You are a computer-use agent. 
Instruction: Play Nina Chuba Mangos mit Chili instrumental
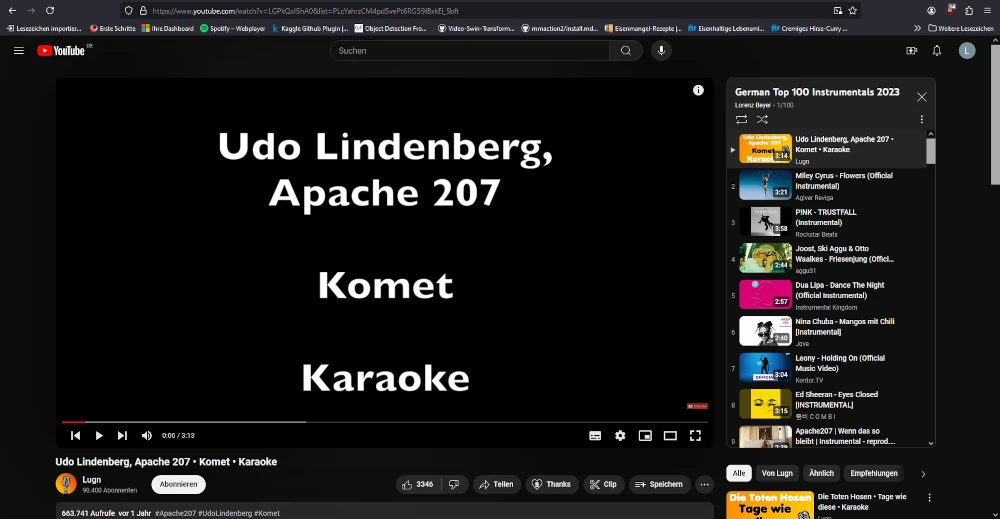click(x=827, y=331)
